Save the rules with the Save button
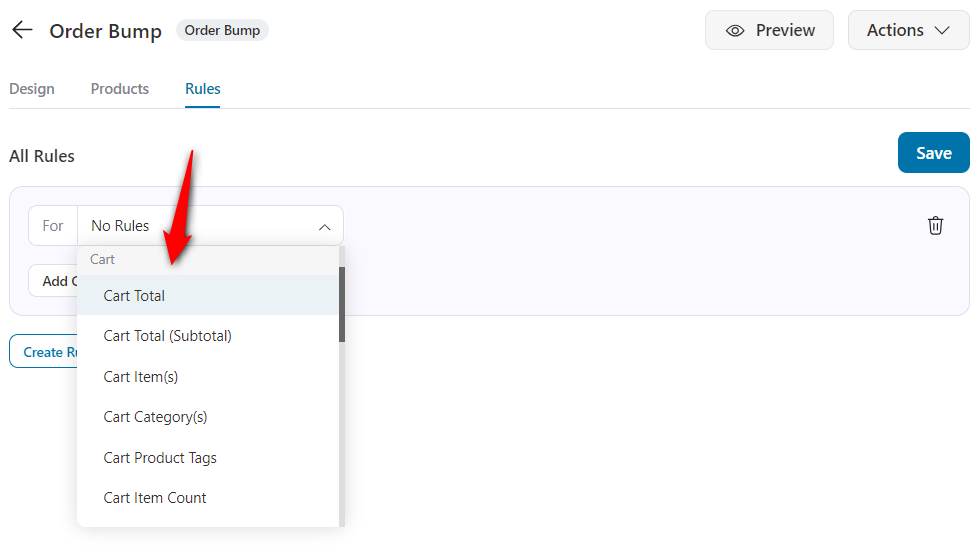Image resolution: width=979 pixels, height=552 pixels. pos(933,153)
